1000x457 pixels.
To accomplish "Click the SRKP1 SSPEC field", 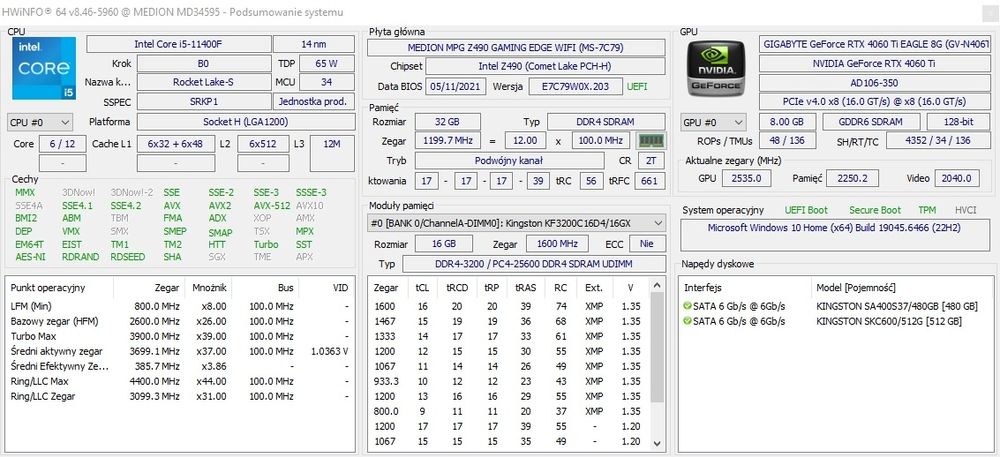I will [203, 102].
